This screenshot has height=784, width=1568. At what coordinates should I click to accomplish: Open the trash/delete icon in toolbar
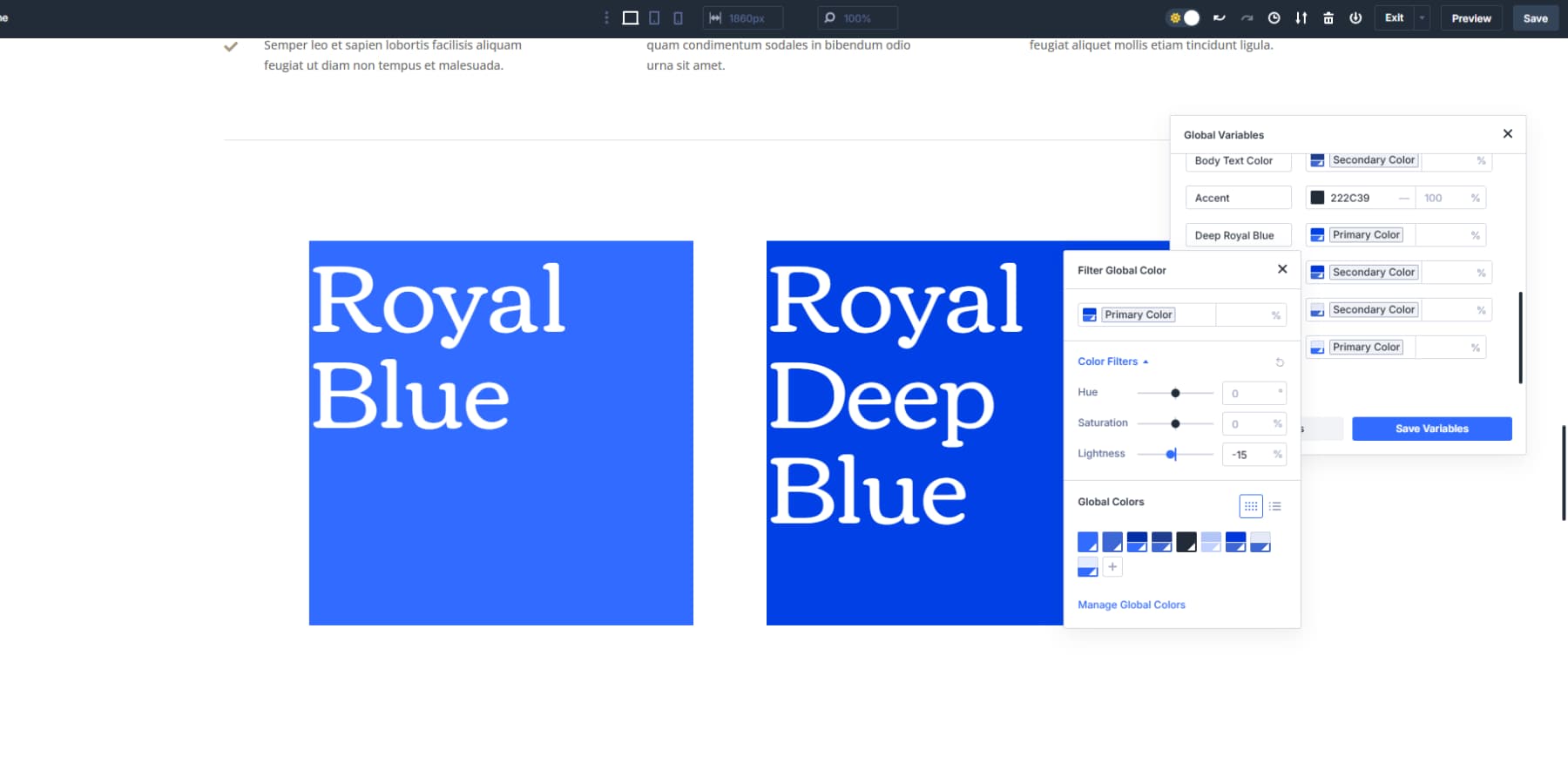coord(1328,17)
